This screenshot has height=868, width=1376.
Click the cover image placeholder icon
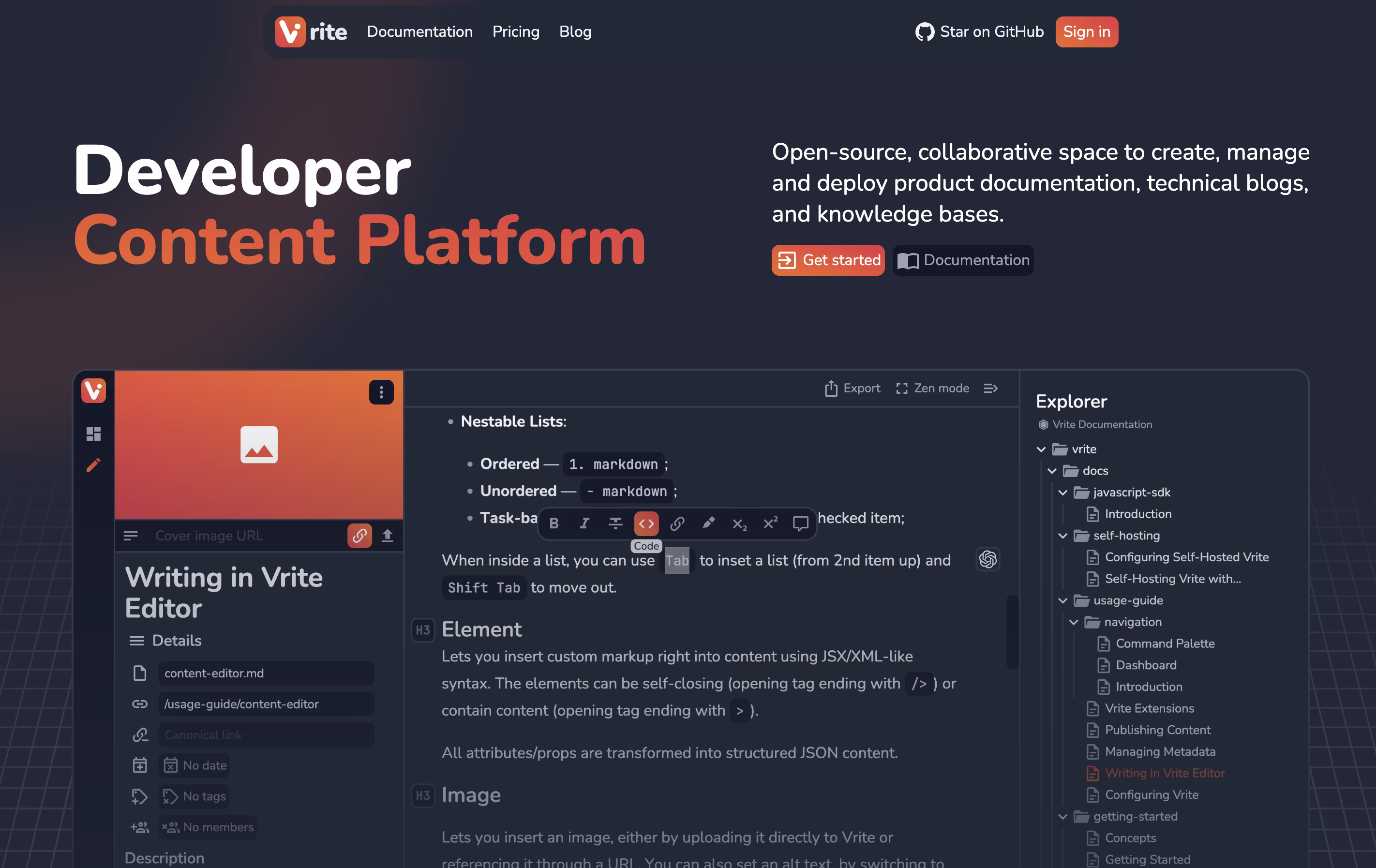(259, 445)
